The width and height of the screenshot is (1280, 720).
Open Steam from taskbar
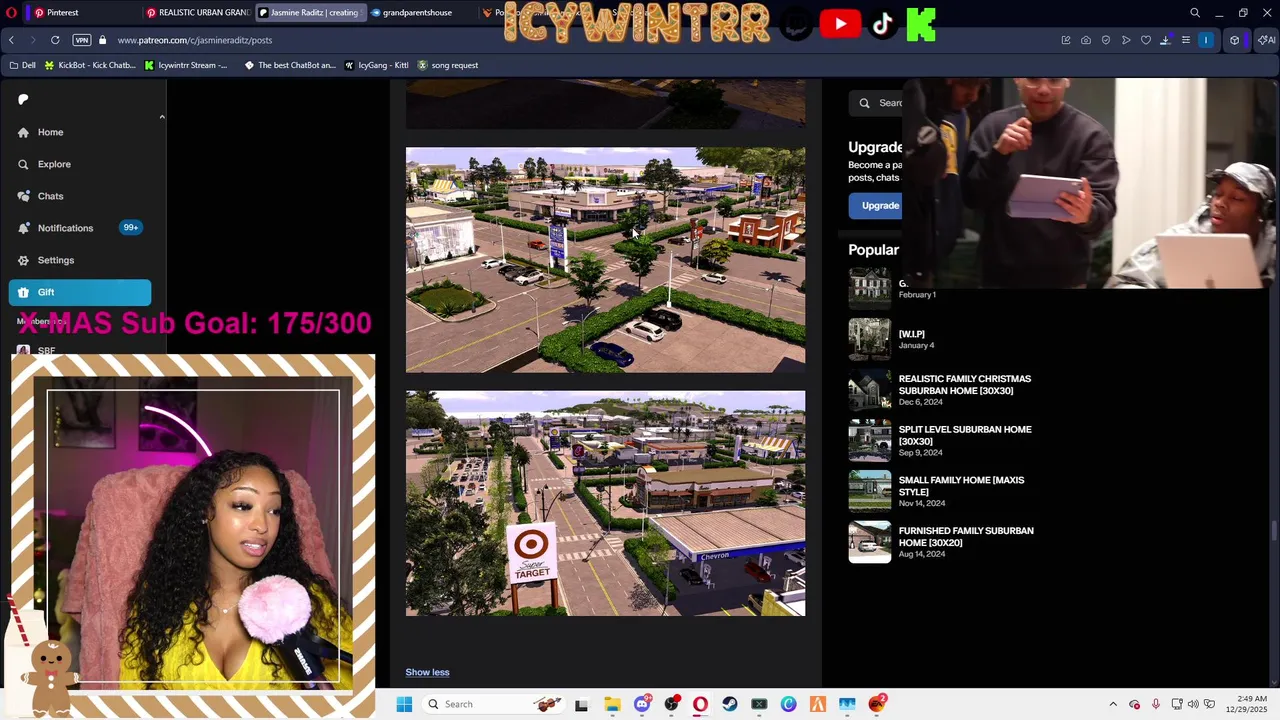coord(730,704)
